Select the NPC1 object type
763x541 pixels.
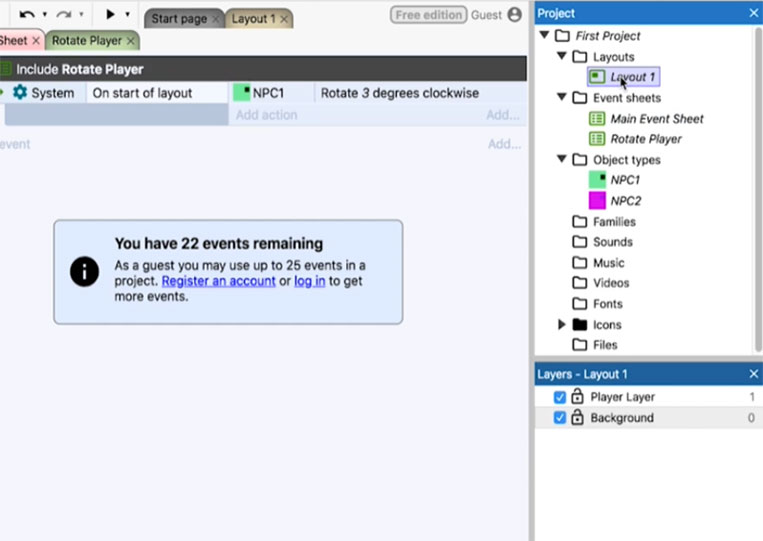tap(625, 180)
